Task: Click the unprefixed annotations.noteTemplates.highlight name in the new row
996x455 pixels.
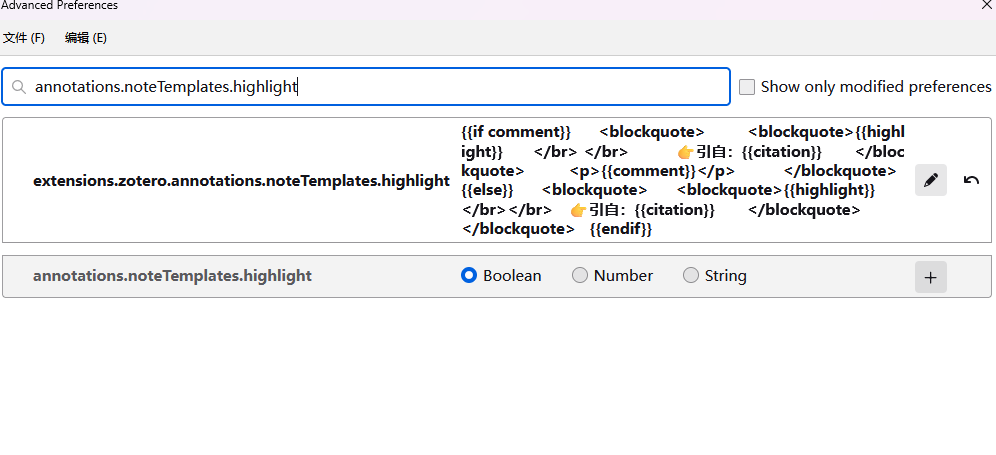Action: coord(172,276)
